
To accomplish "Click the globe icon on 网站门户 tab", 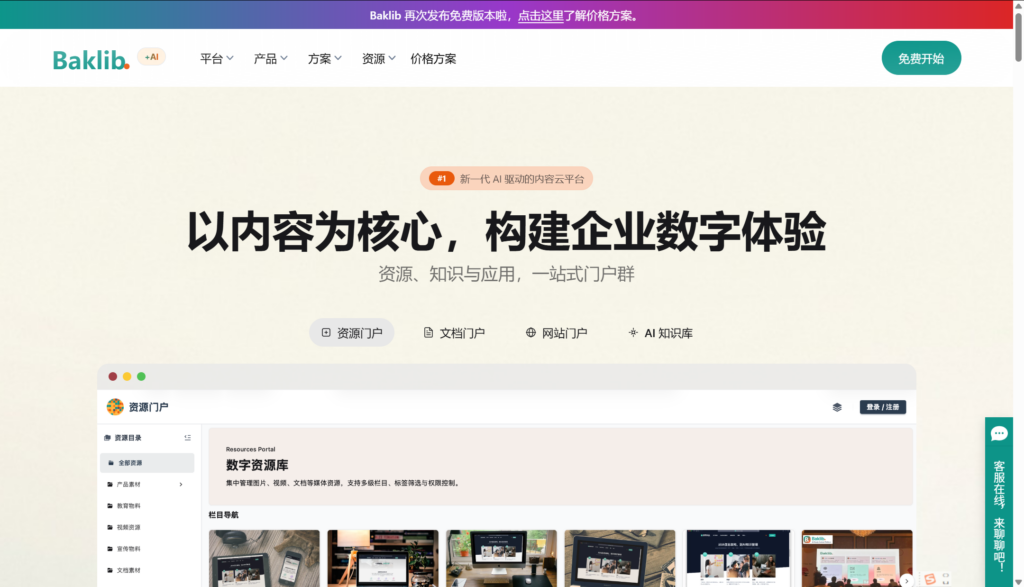I will (530, 332).
